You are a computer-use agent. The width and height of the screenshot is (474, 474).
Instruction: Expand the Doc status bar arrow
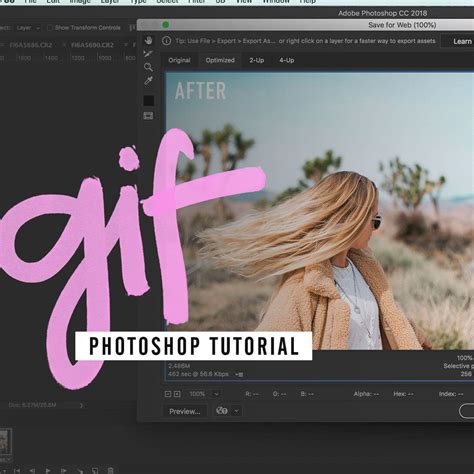(x=81, y=405)
